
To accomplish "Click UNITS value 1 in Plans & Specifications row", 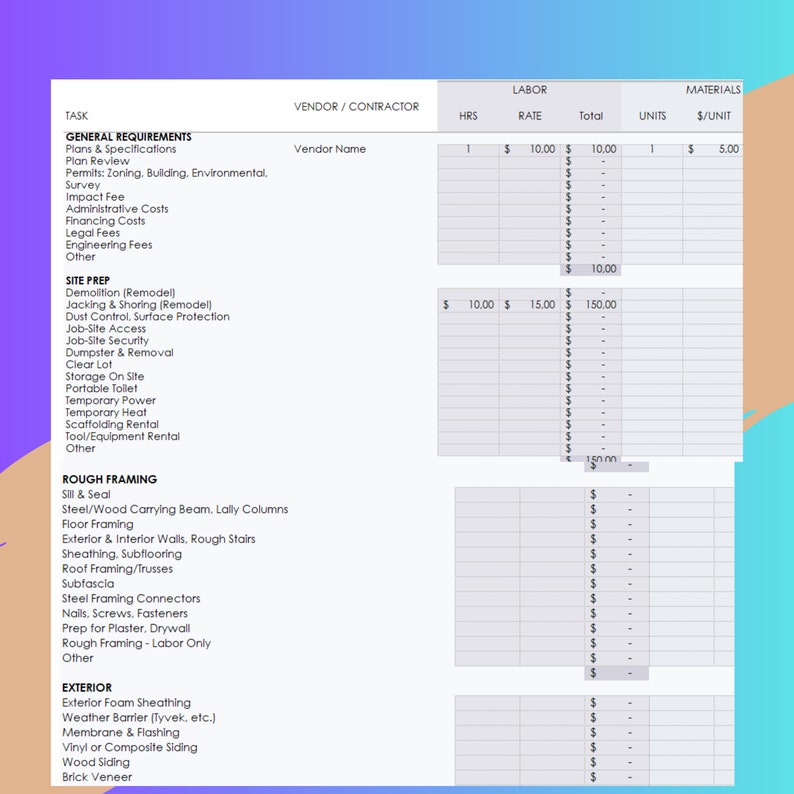I will pyautogui.click(x=652, y=149).
